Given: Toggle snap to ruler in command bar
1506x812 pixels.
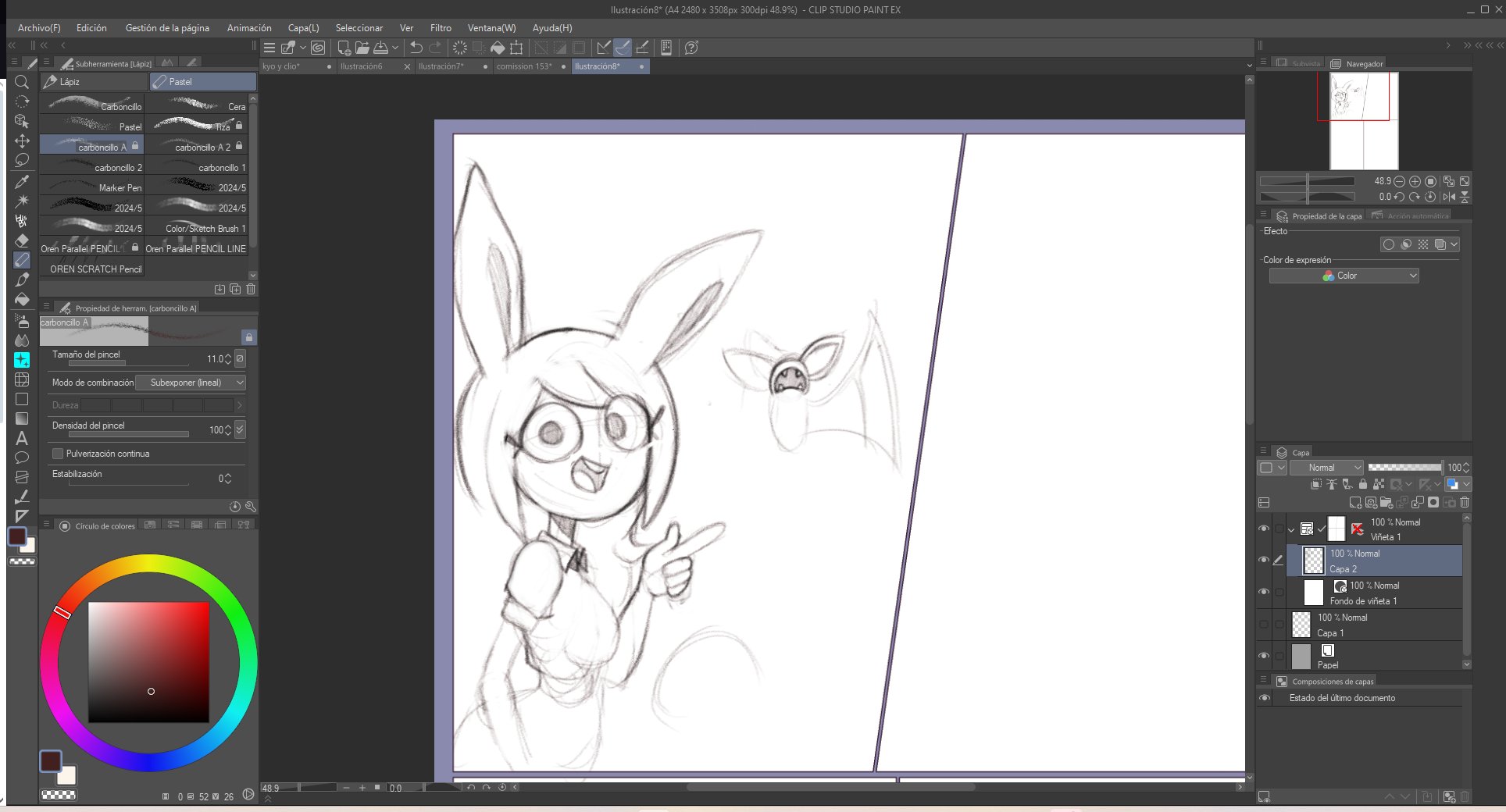Looking at the screenshot, I should pos(603,48).
